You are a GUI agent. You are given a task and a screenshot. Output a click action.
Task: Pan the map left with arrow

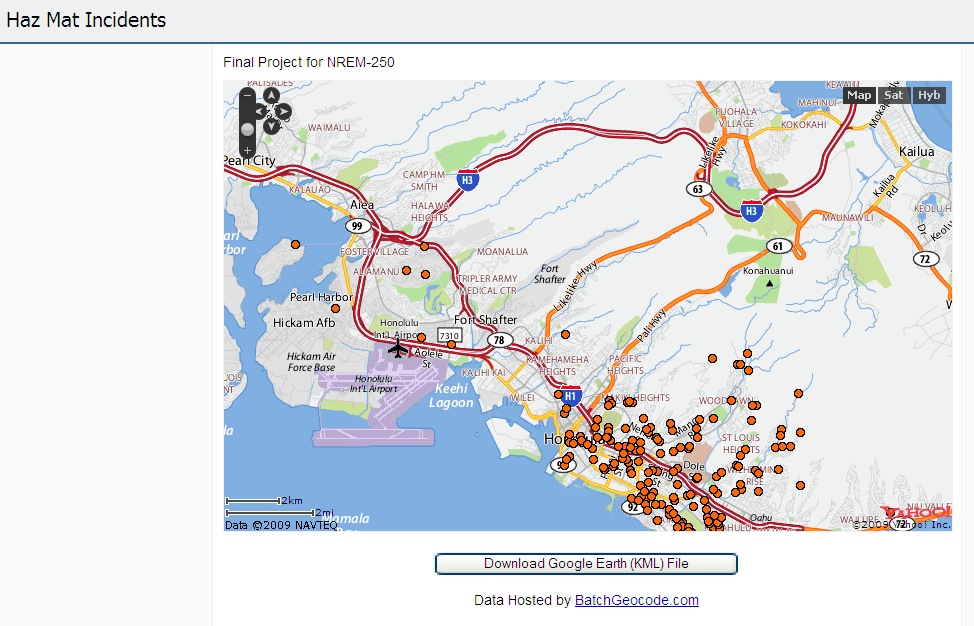point(259,112)
